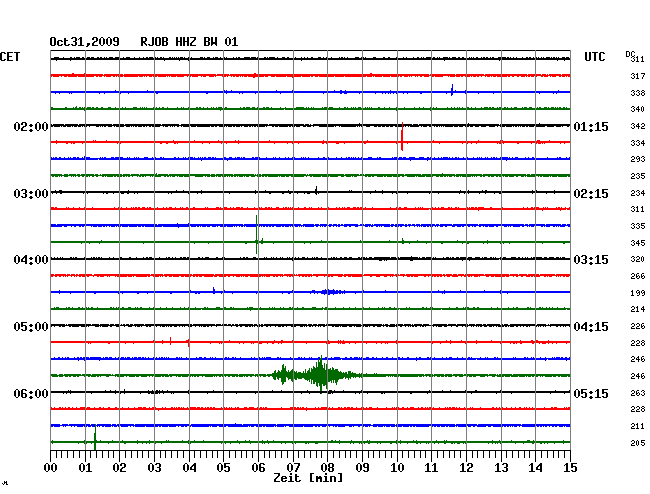Click the DC value 199
The image size is (650, 494).
coord(638,293)
